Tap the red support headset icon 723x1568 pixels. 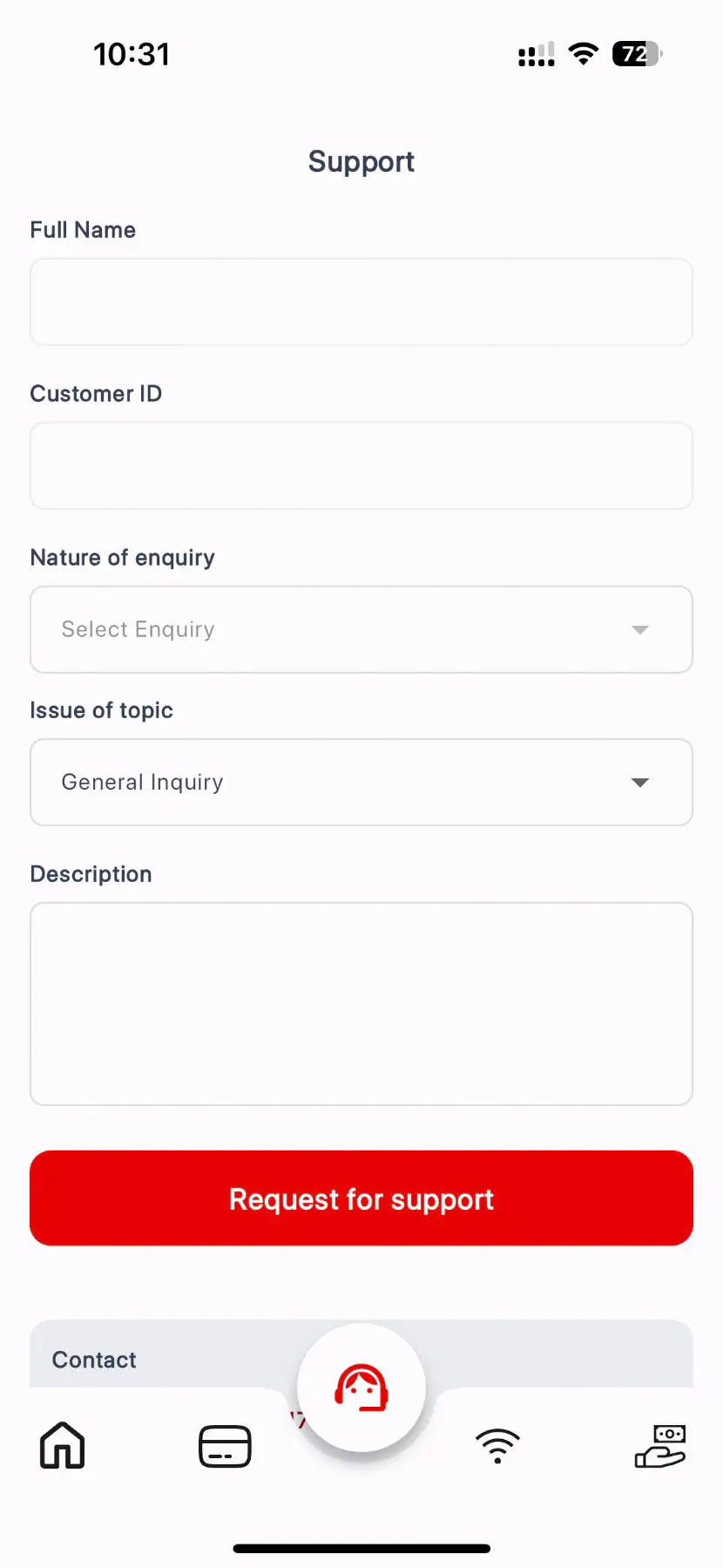[361, 1388]
